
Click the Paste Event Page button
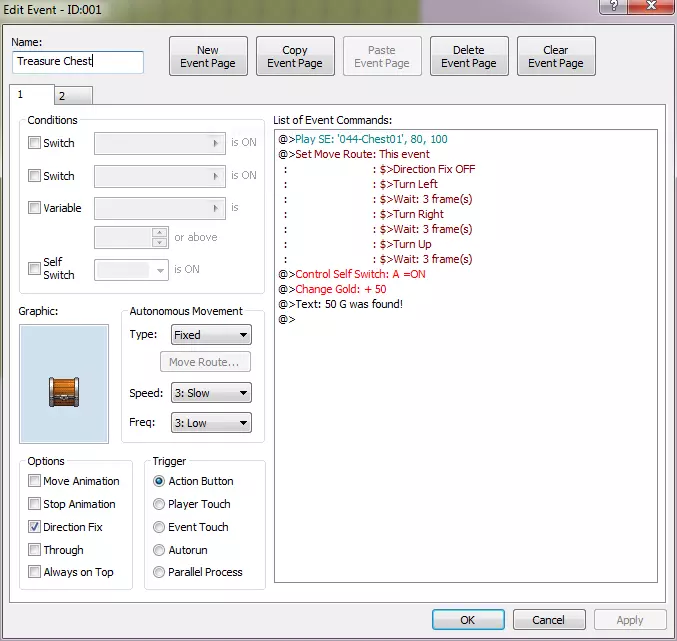(382, 56)
